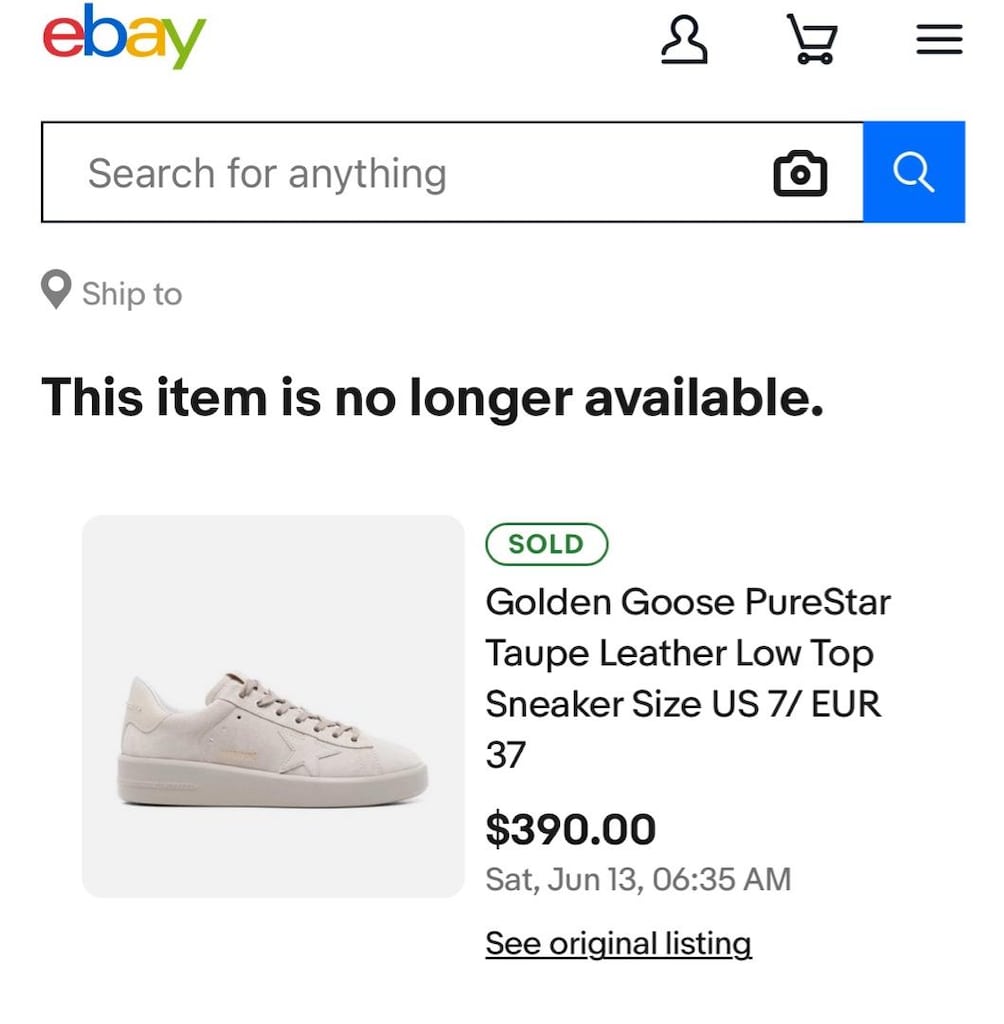
Task: Click the location pin icon
Action: point(56,289)
